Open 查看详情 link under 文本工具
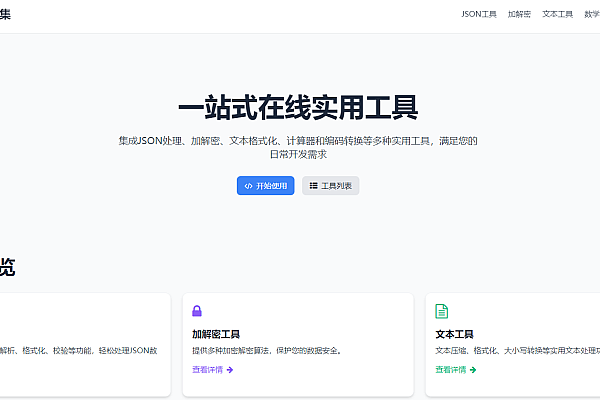The image size is (600, 400). pyautogui.click(x=450, y=370)
